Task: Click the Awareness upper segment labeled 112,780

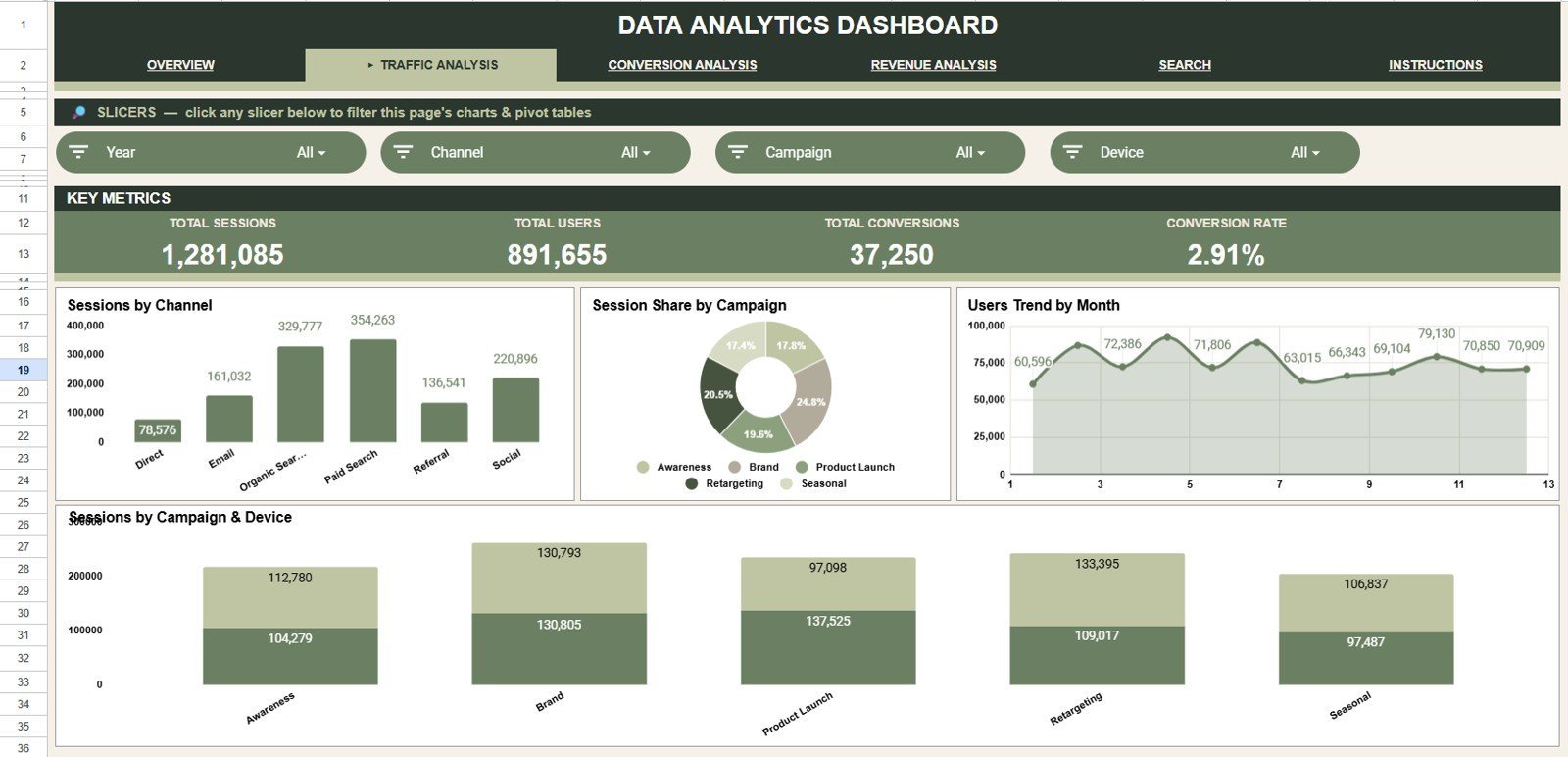Action: [x=290, y=598]
